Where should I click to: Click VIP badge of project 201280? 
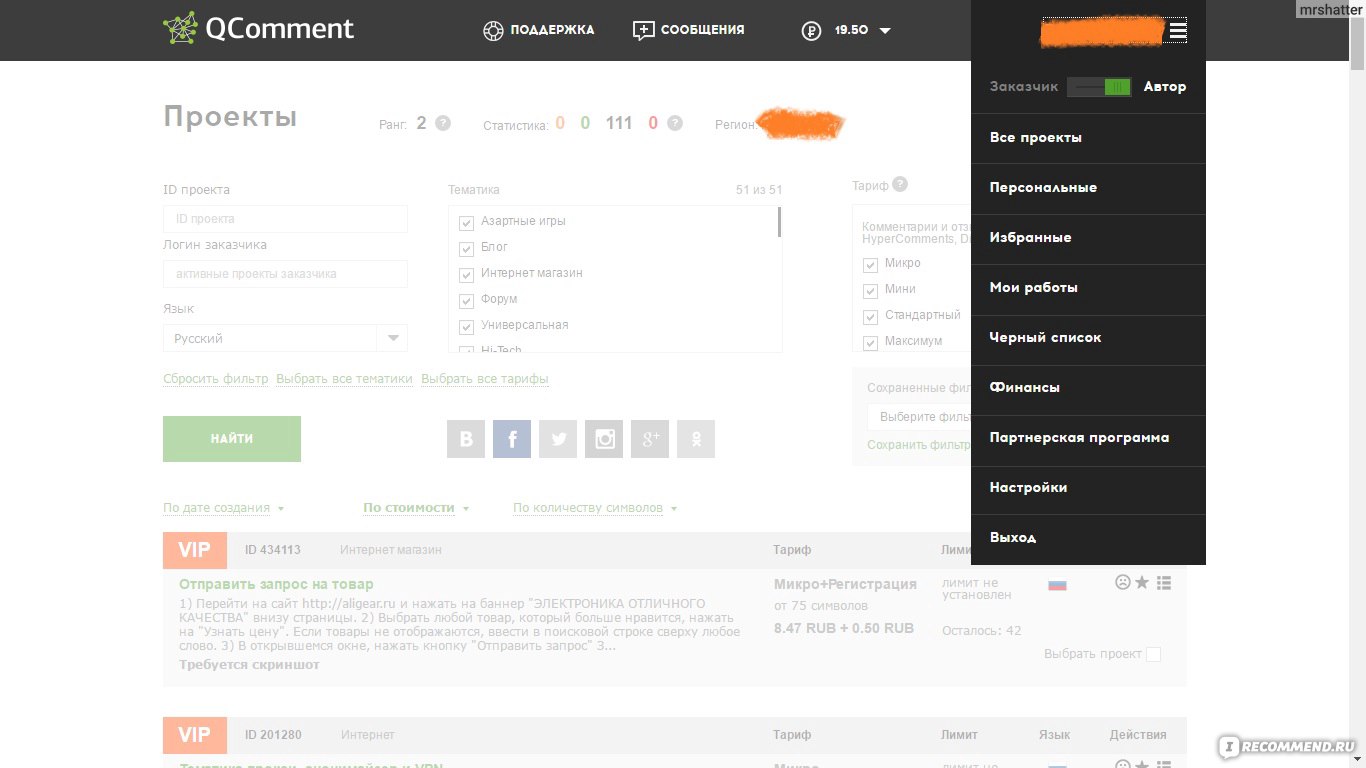[x=196, y=735]
